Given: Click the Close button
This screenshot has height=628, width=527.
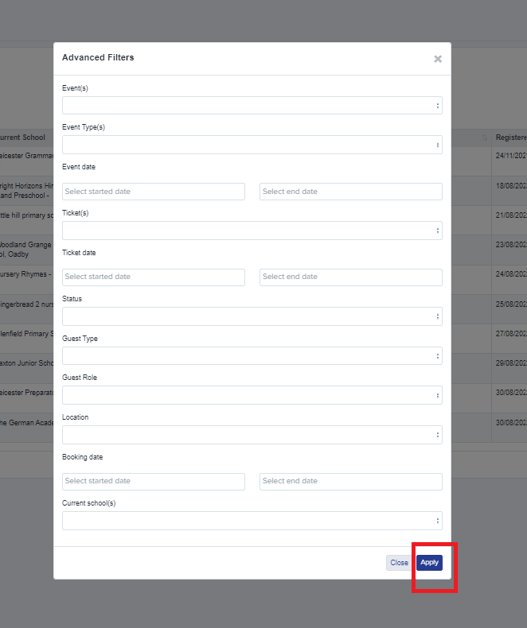Looking at the screenshot, I should coord(399,563).
